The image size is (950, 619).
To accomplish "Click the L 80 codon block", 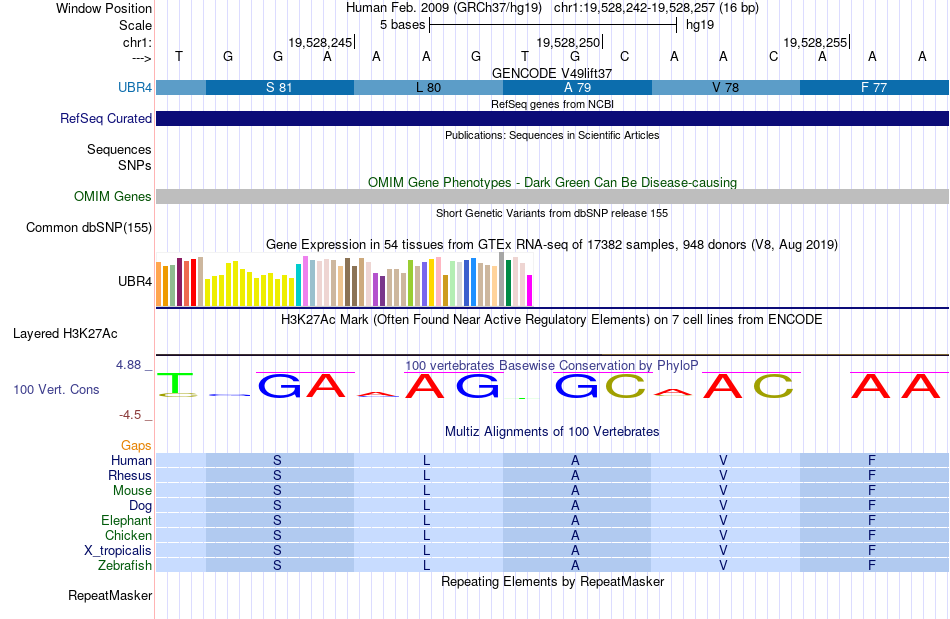I will pos(428,87).
